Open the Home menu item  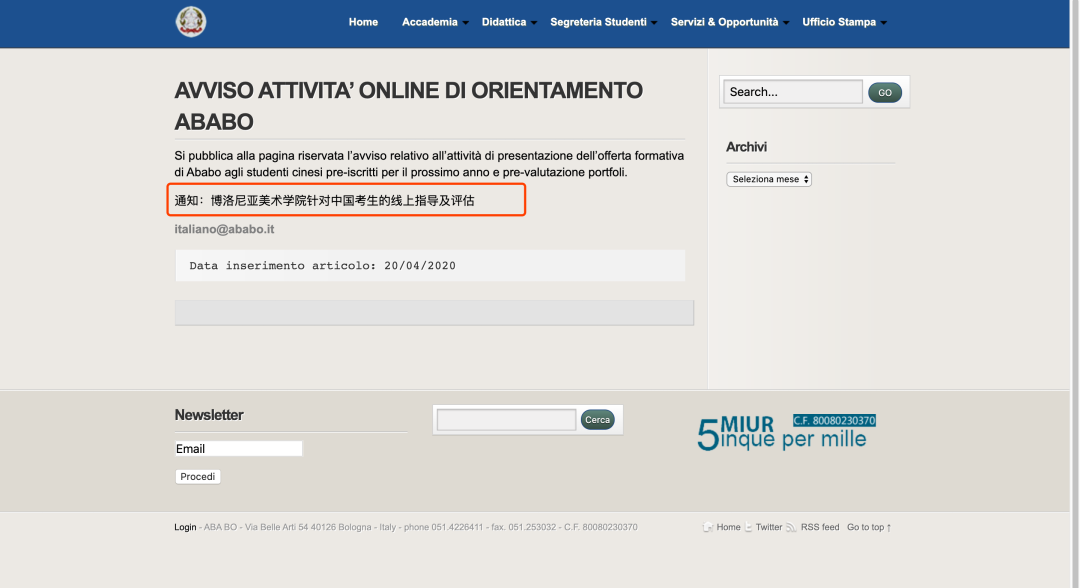coord(363,22)
